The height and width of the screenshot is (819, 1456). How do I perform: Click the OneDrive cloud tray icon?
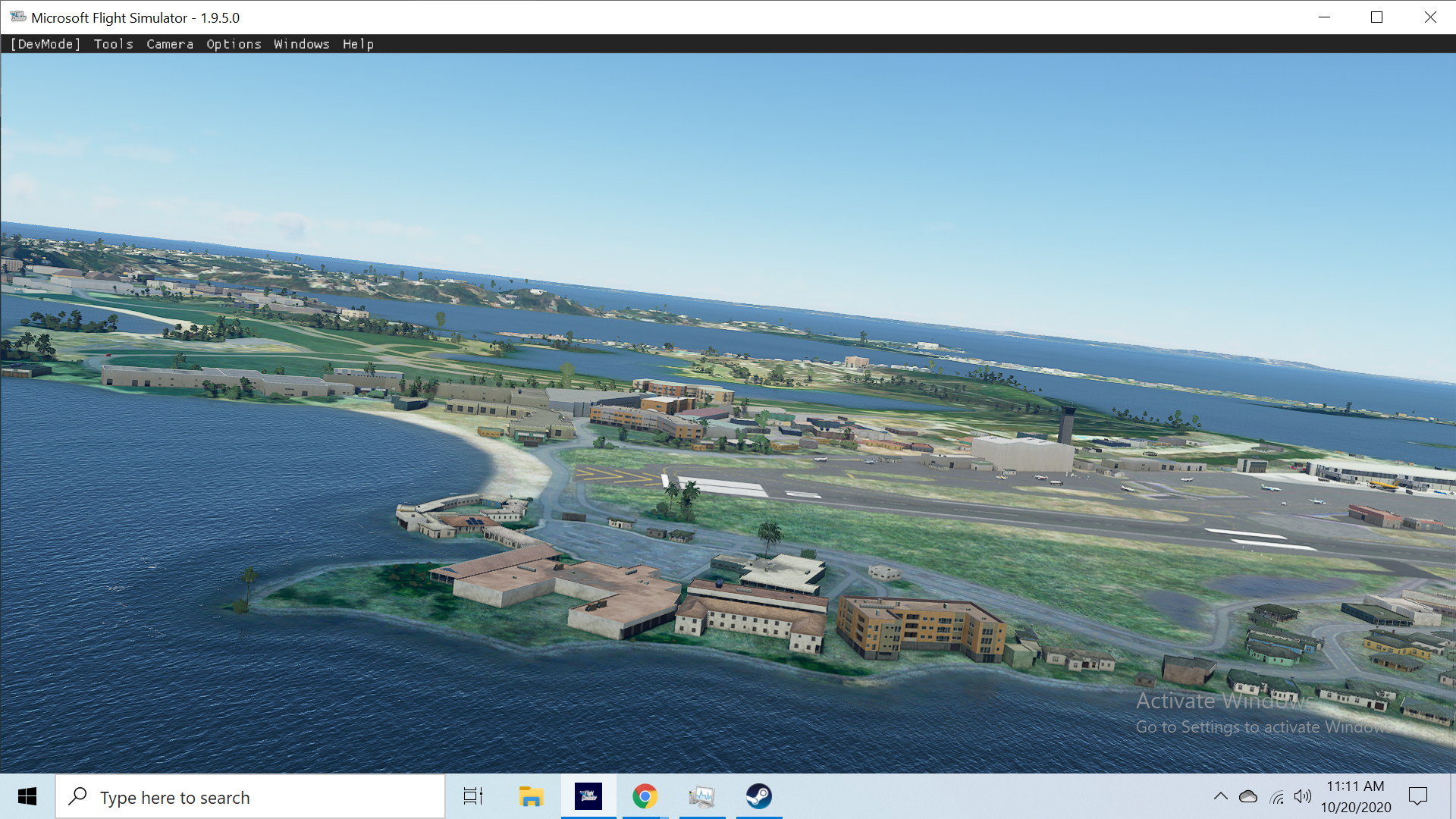pyautogui.click(x=1248, y=796)
